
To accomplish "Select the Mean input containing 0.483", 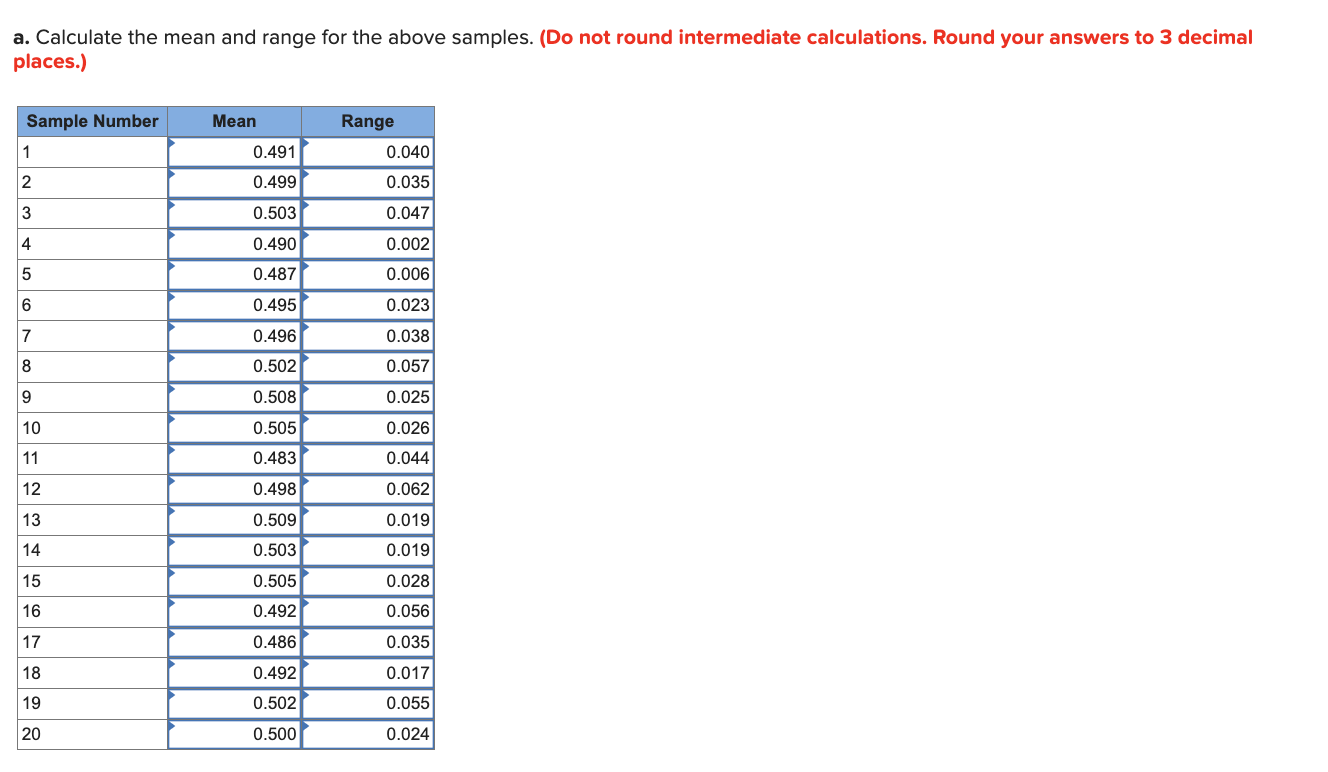I will (x=235, y=458).
